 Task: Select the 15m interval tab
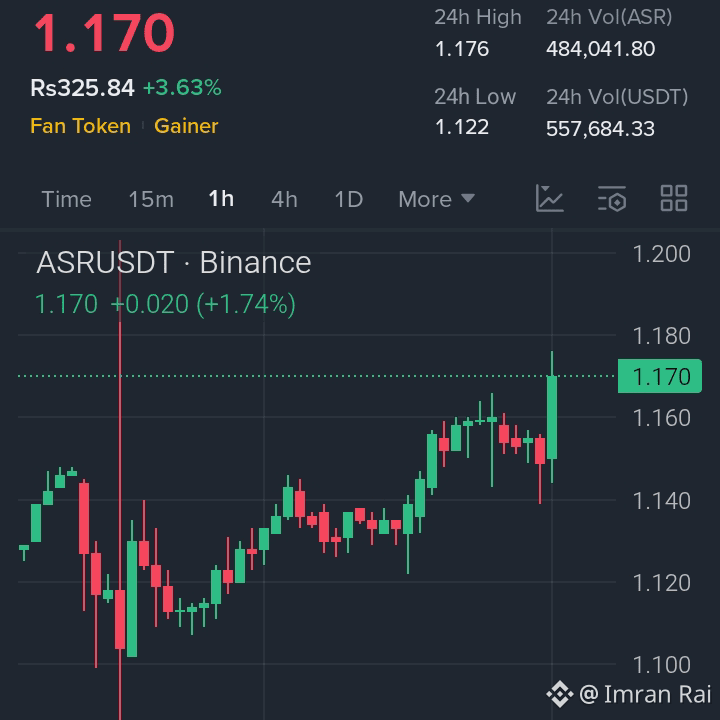pos(151,199)
